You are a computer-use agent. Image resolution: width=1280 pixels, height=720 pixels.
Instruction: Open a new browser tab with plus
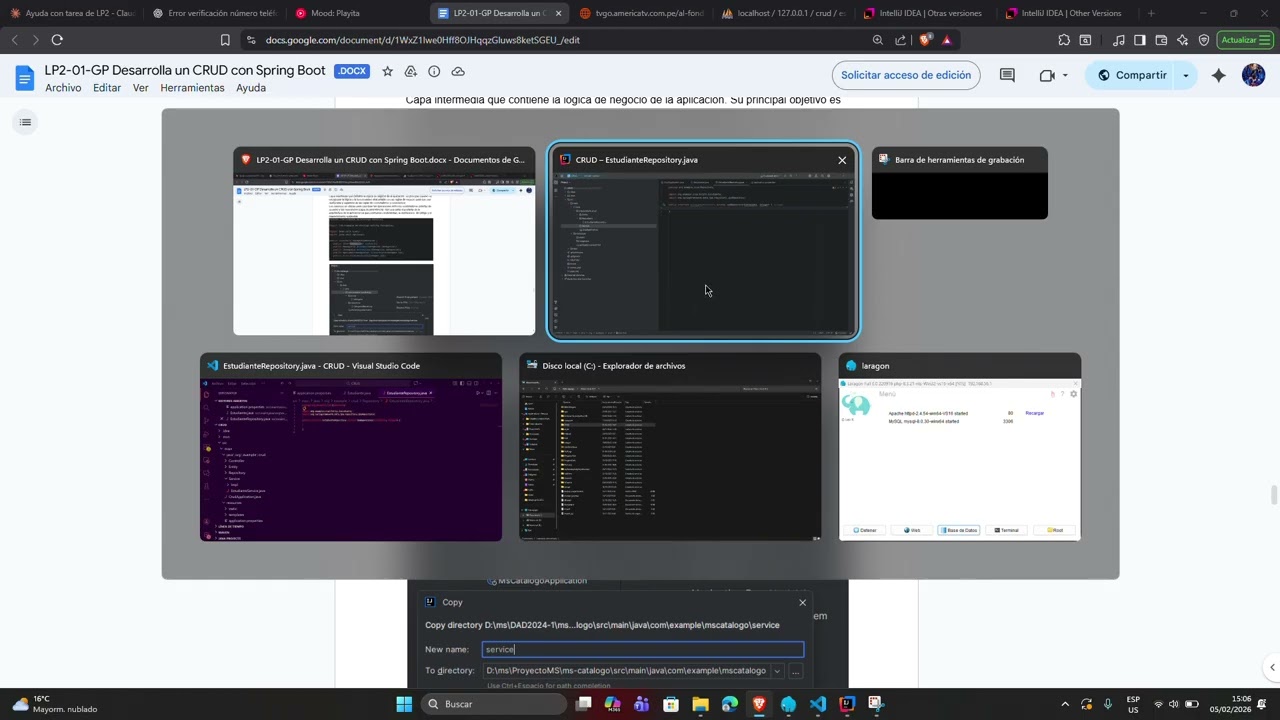click(1151, 13)
